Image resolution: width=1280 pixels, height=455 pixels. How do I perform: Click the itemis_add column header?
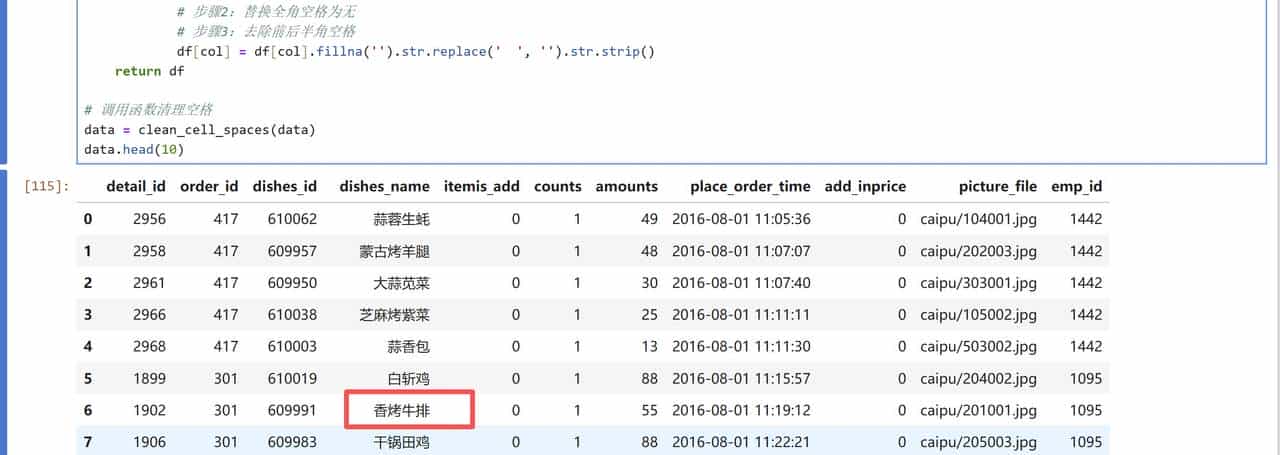coord(482,186)
